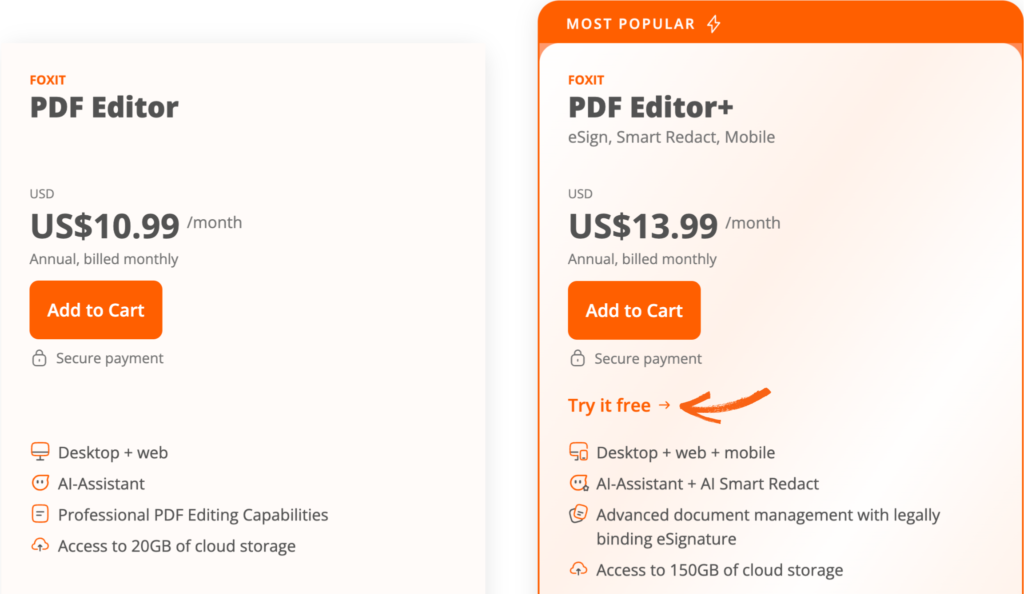Viewport: 1024px width, 594px height.
Task: Click Add to Cart for PDF Editor+
Action: coord(634,311)
